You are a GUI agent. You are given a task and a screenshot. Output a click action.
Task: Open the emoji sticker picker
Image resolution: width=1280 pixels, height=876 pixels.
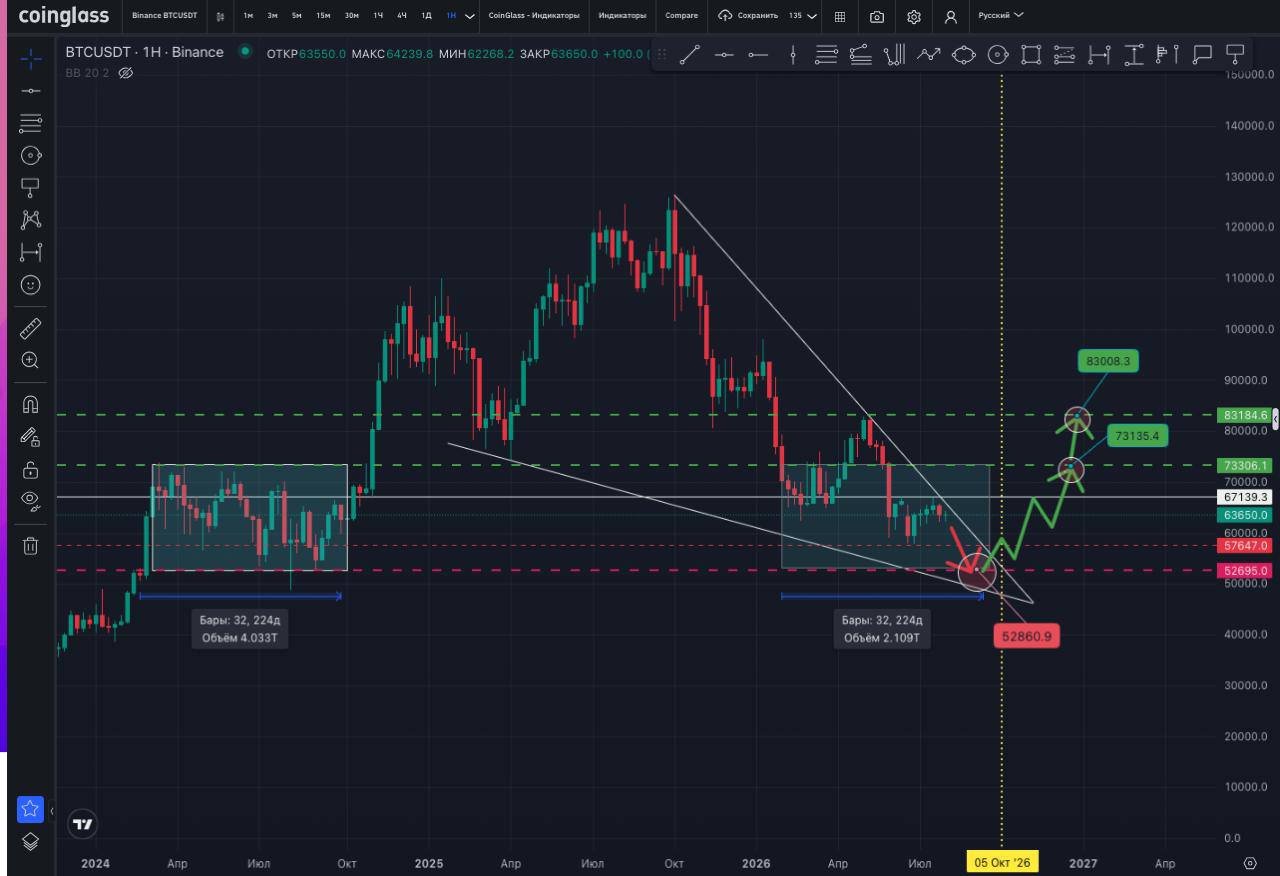click(x=31, y=285)
